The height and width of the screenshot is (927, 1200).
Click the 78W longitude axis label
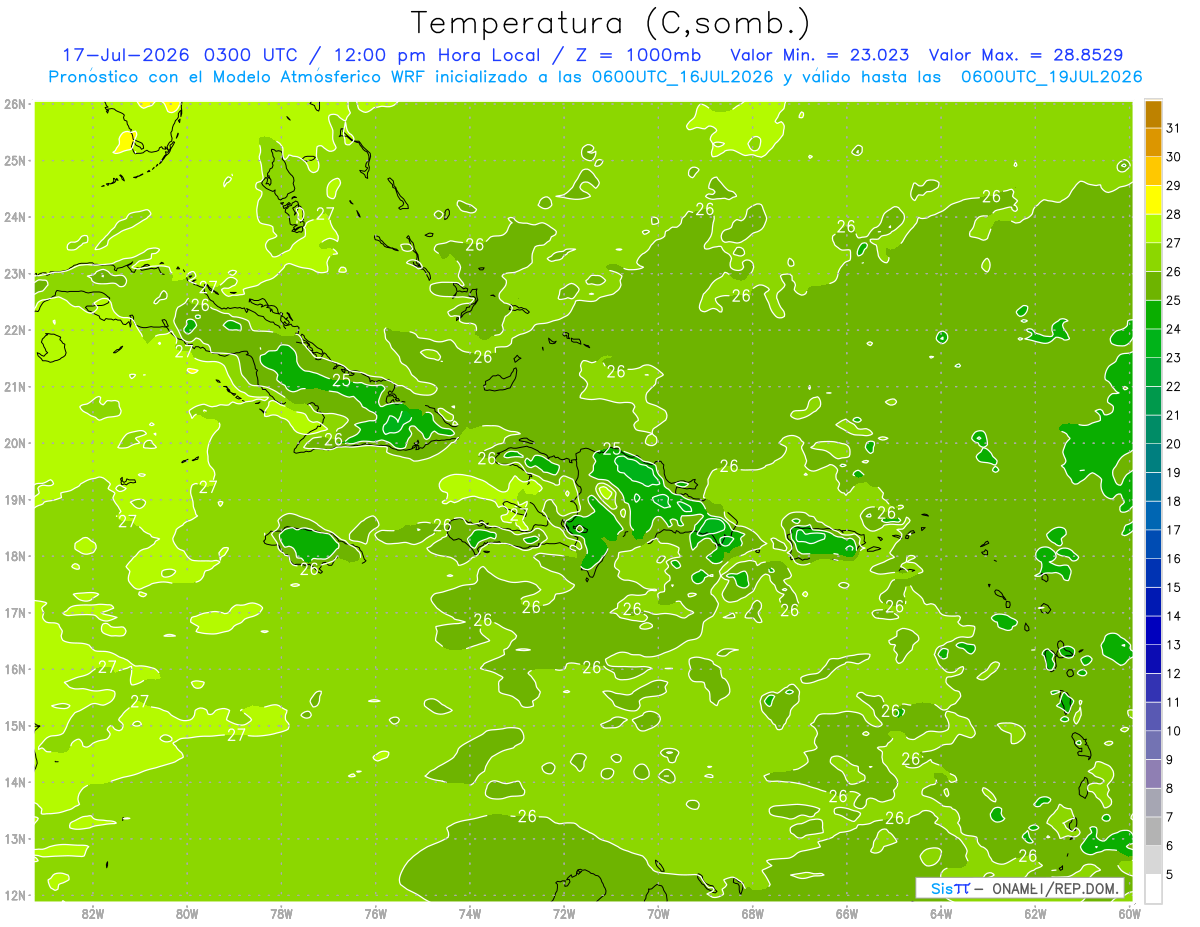tap(281, 913)
